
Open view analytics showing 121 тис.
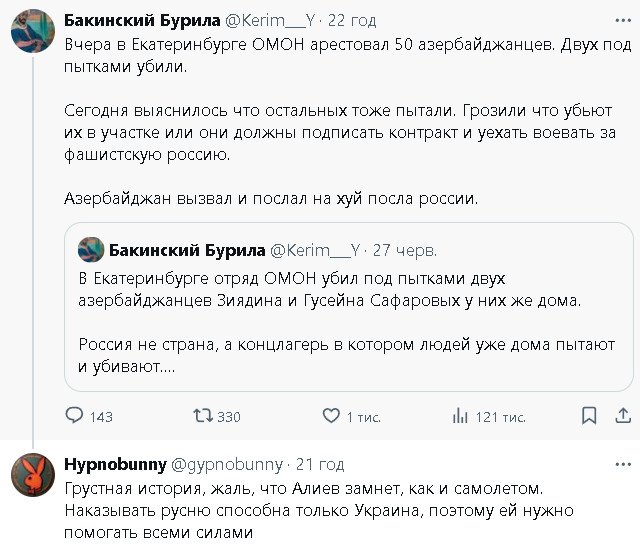click(461, 416)
